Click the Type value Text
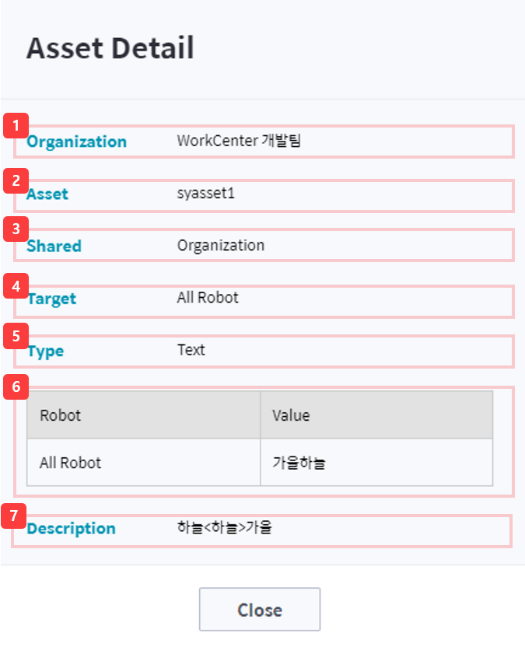 [x=191, y=350]
